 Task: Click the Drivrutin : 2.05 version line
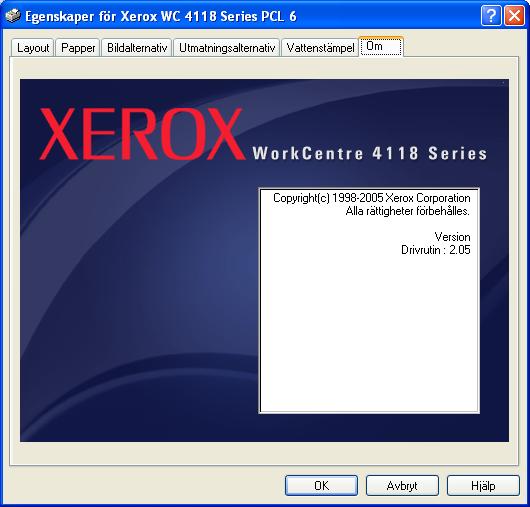(x=436, y=250)
